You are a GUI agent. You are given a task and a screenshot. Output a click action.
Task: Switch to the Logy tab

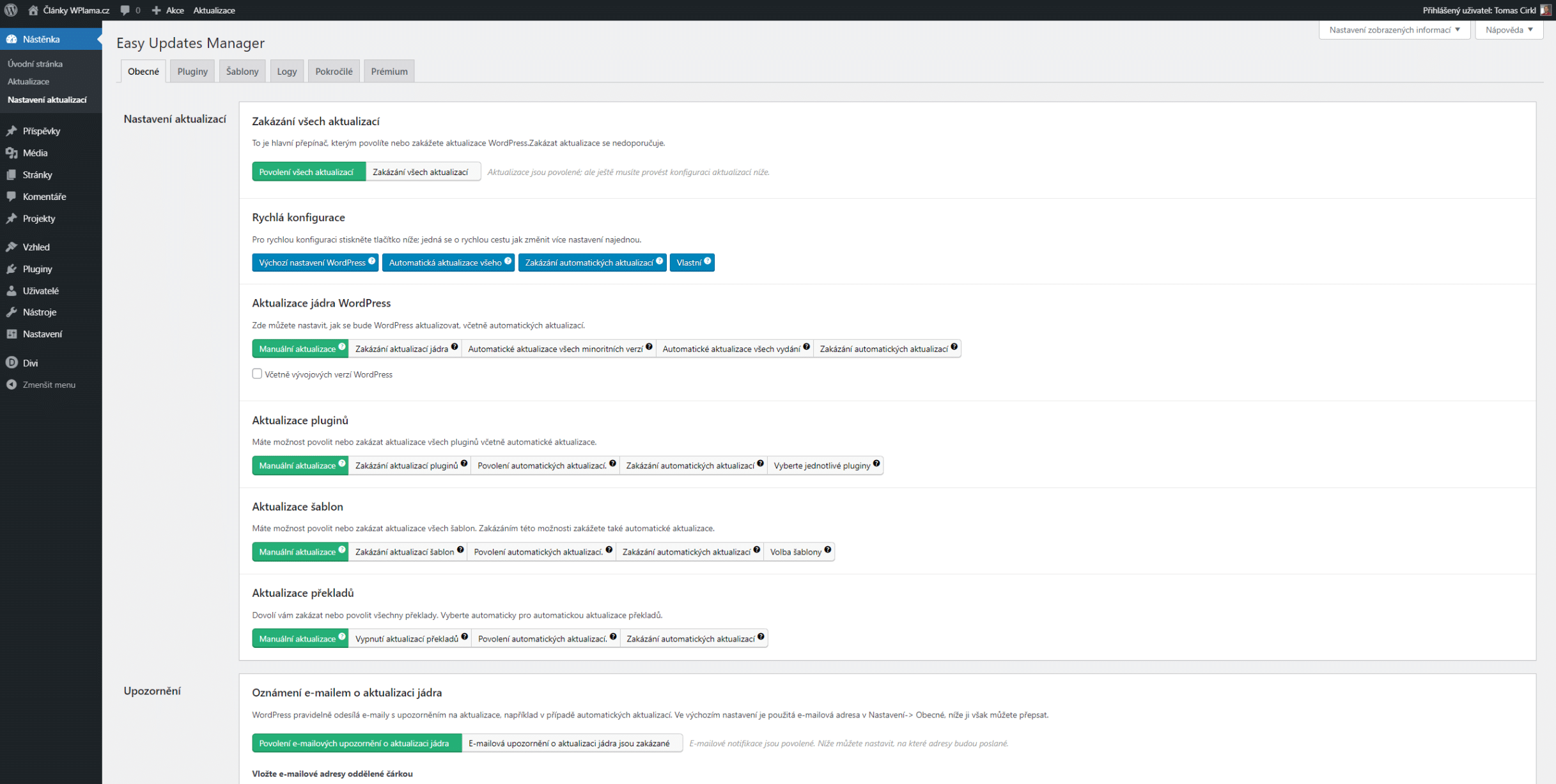286,71
